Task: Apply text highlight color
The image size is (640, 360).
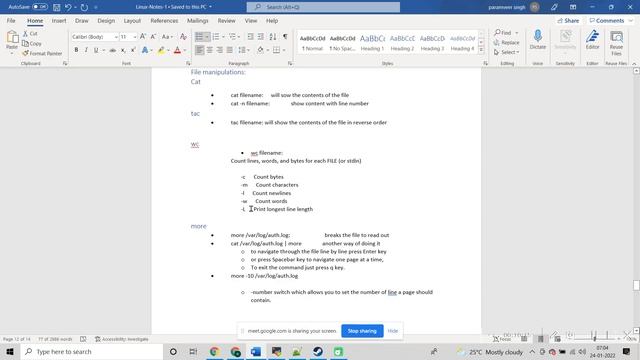Action: tap(161, 50)
